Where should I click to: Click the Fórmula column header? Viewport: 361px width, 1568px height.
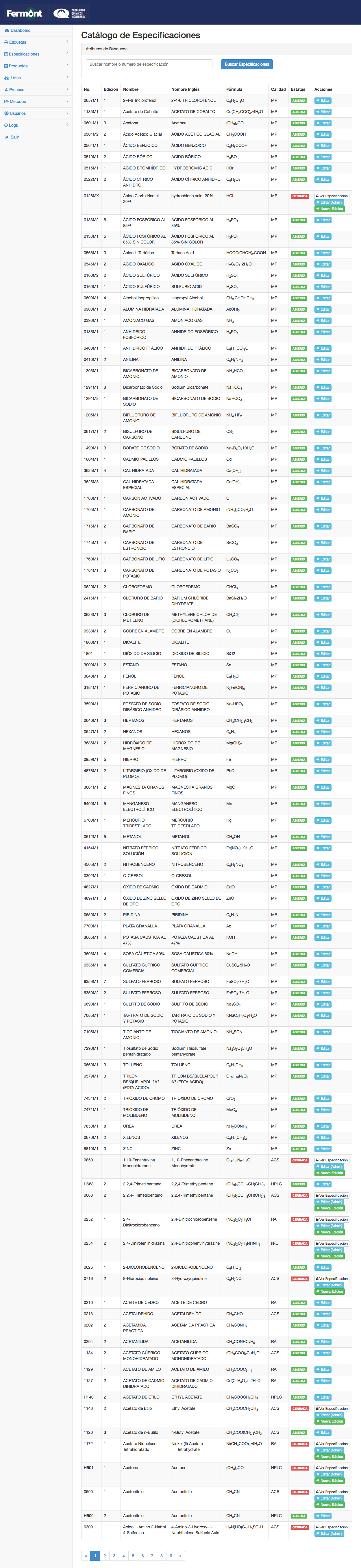coord(234,89)
